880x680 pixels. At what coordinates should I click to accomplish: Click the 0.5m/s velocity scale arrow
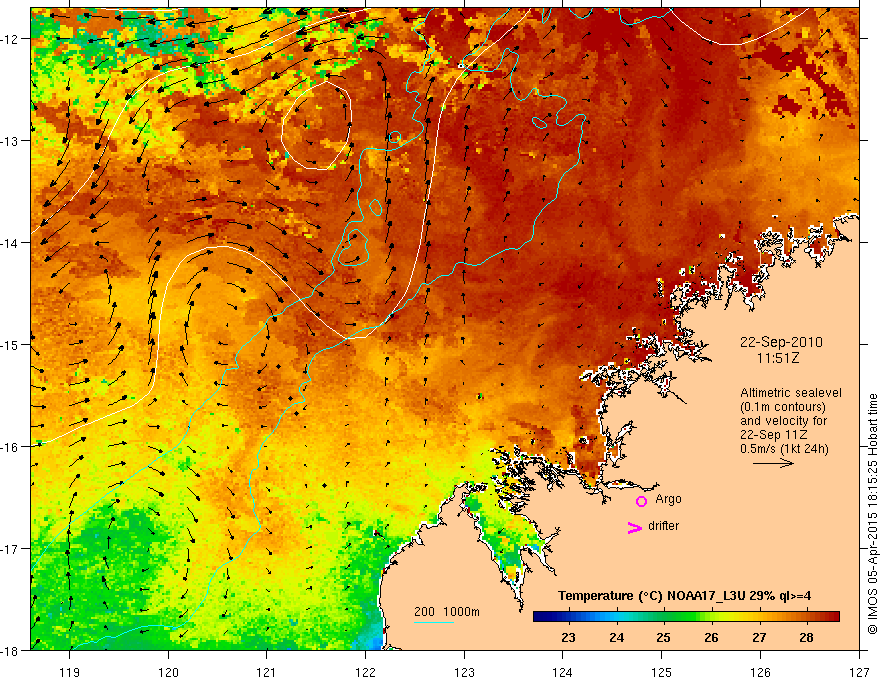(x=773, y=463)
